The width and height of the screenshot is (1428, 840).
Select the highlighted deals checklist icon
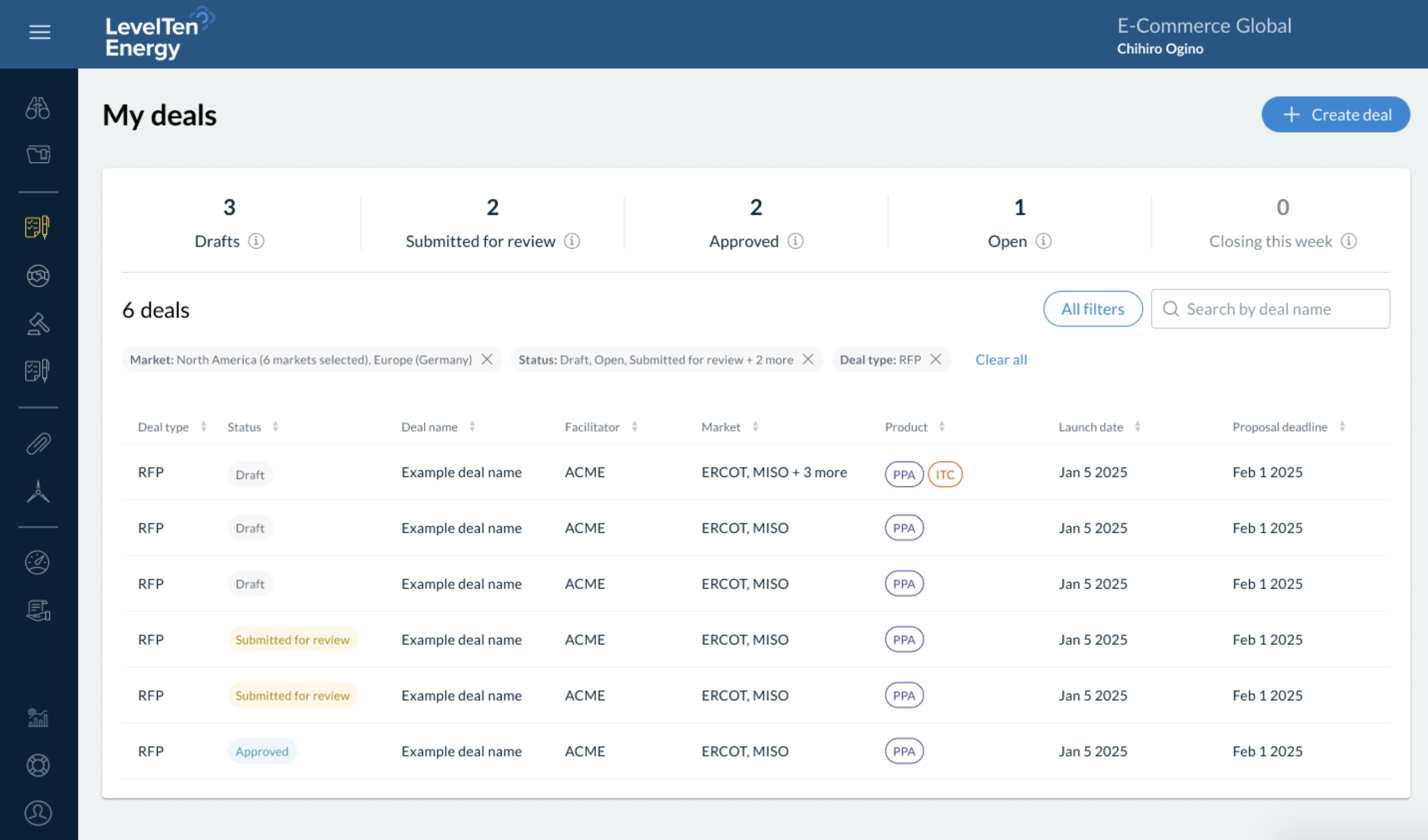pyautogui.click(x=36, y=227)
